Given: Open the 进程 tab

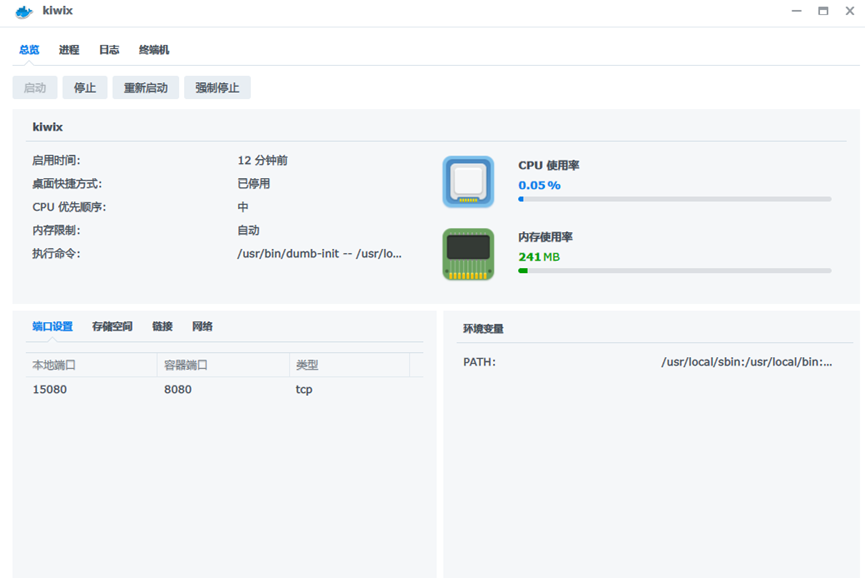Looking at the screenshot, I should [x=69, y=50].
